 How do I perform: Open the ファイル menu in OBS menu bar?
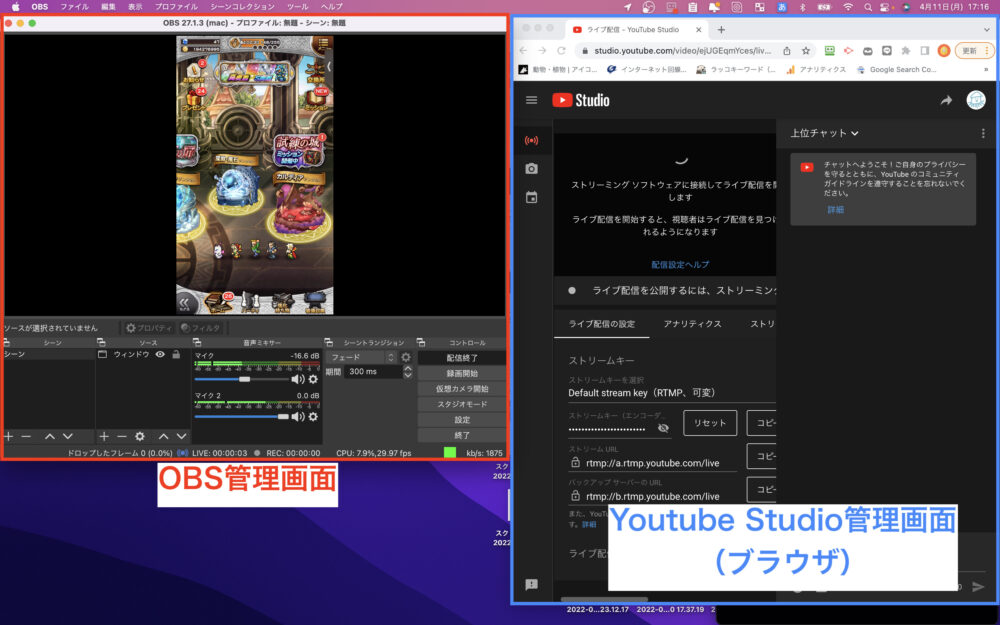(x=74, y=6)
